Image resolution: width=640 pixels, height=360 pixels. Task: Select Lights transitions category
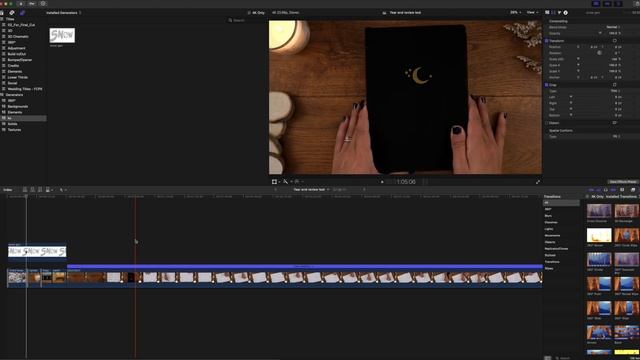coord(549,229)
